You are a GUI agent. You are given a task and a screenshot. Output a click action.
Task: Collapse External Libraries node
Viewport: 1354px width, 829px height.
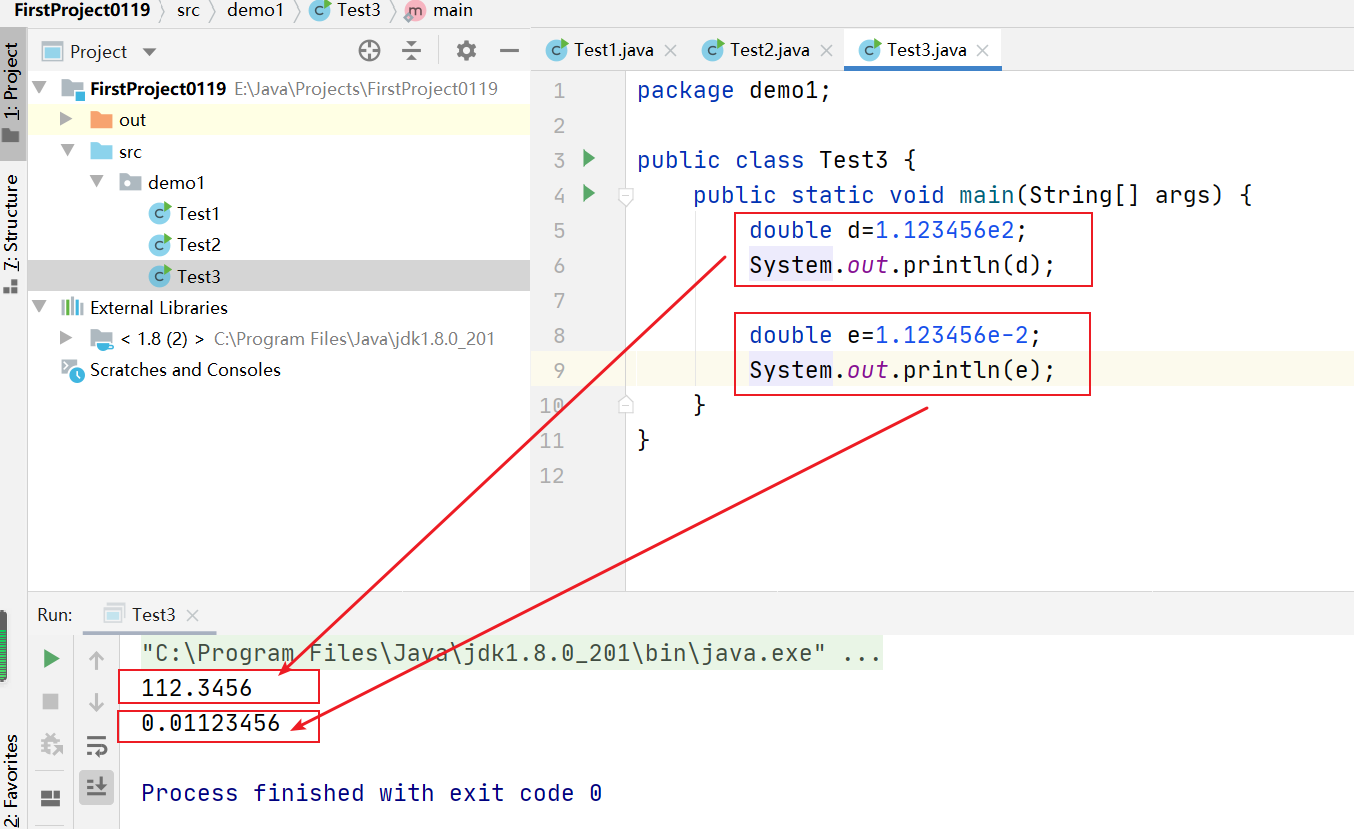(40, 307)
